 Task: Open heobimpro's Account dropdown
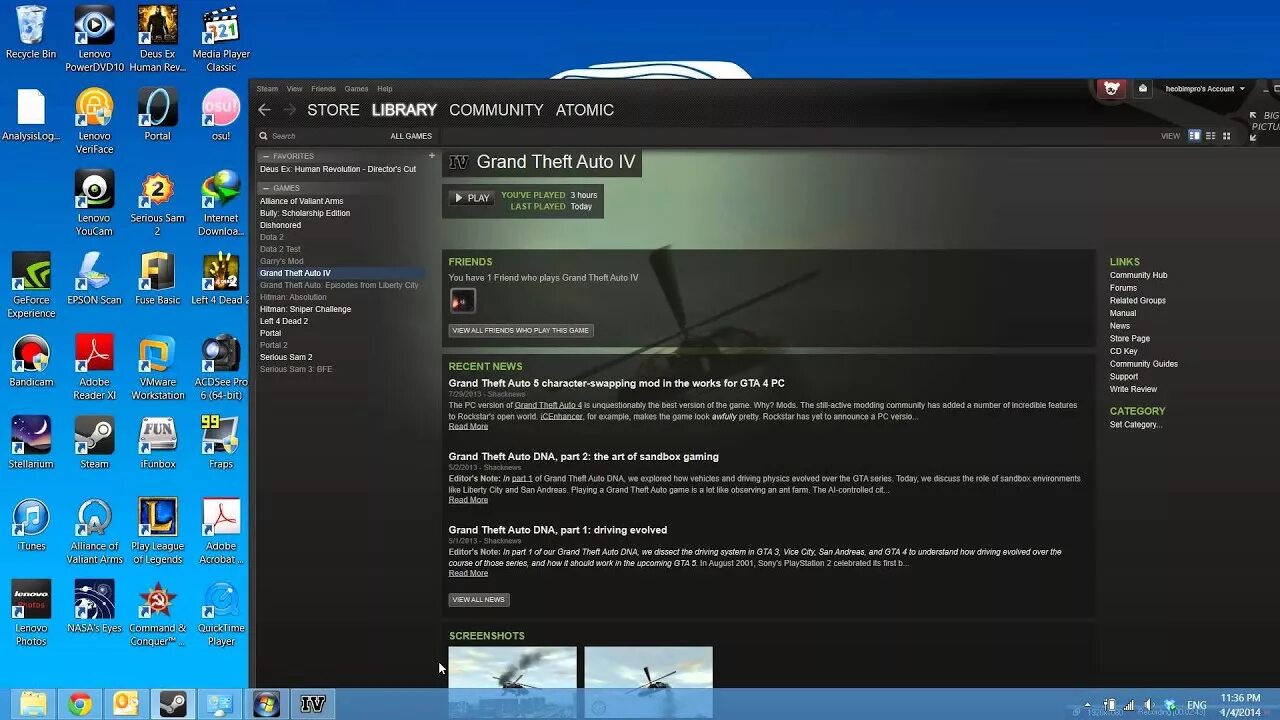[x=1205, y=89]
